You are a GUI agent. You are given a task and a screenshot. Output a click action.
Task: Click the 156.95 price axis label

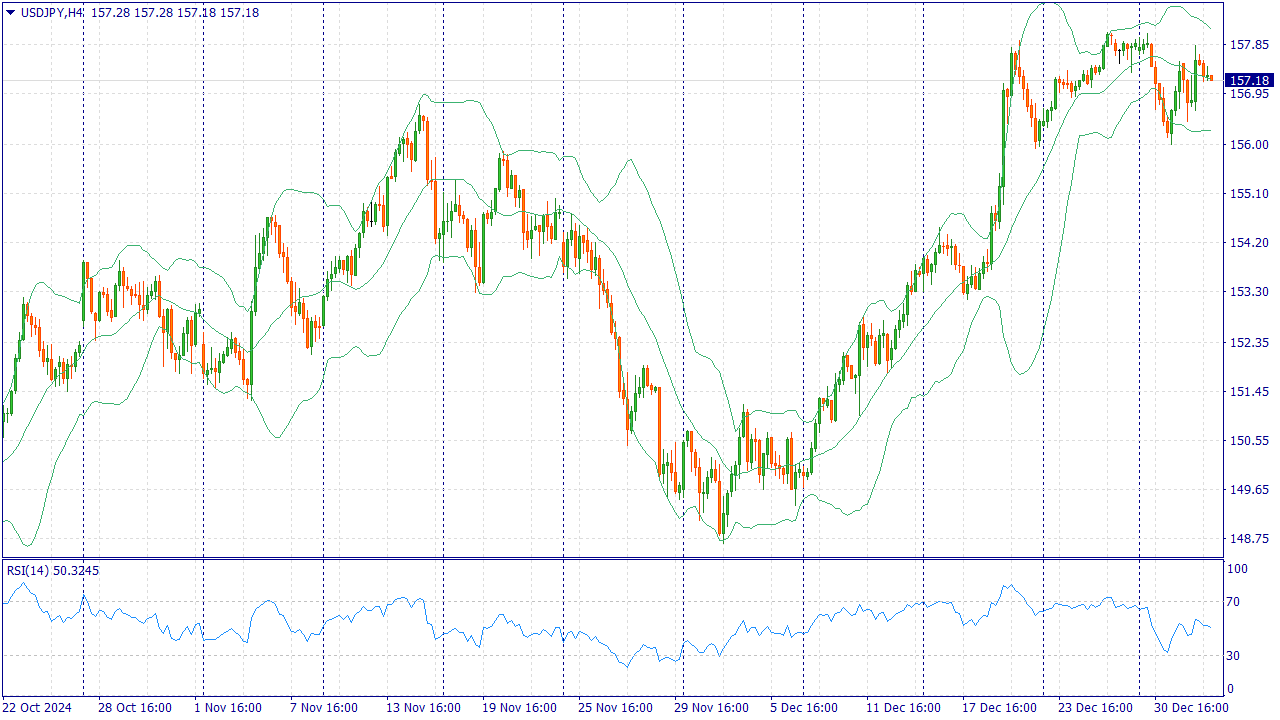click(x=1249, y=94)
